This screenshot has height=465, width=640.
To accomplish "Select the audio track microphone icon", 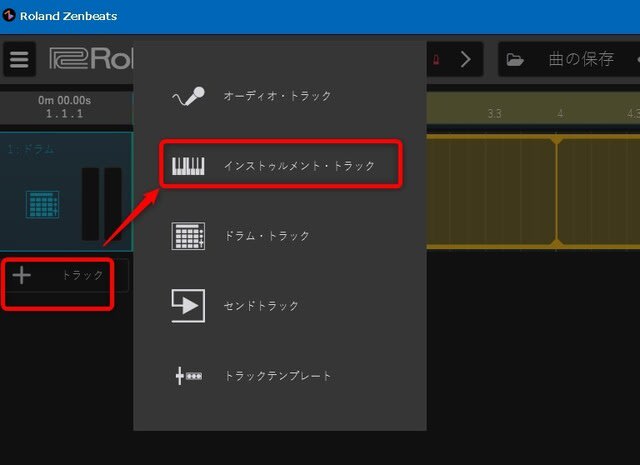I will pyautogui.click(x=188, y=96).
